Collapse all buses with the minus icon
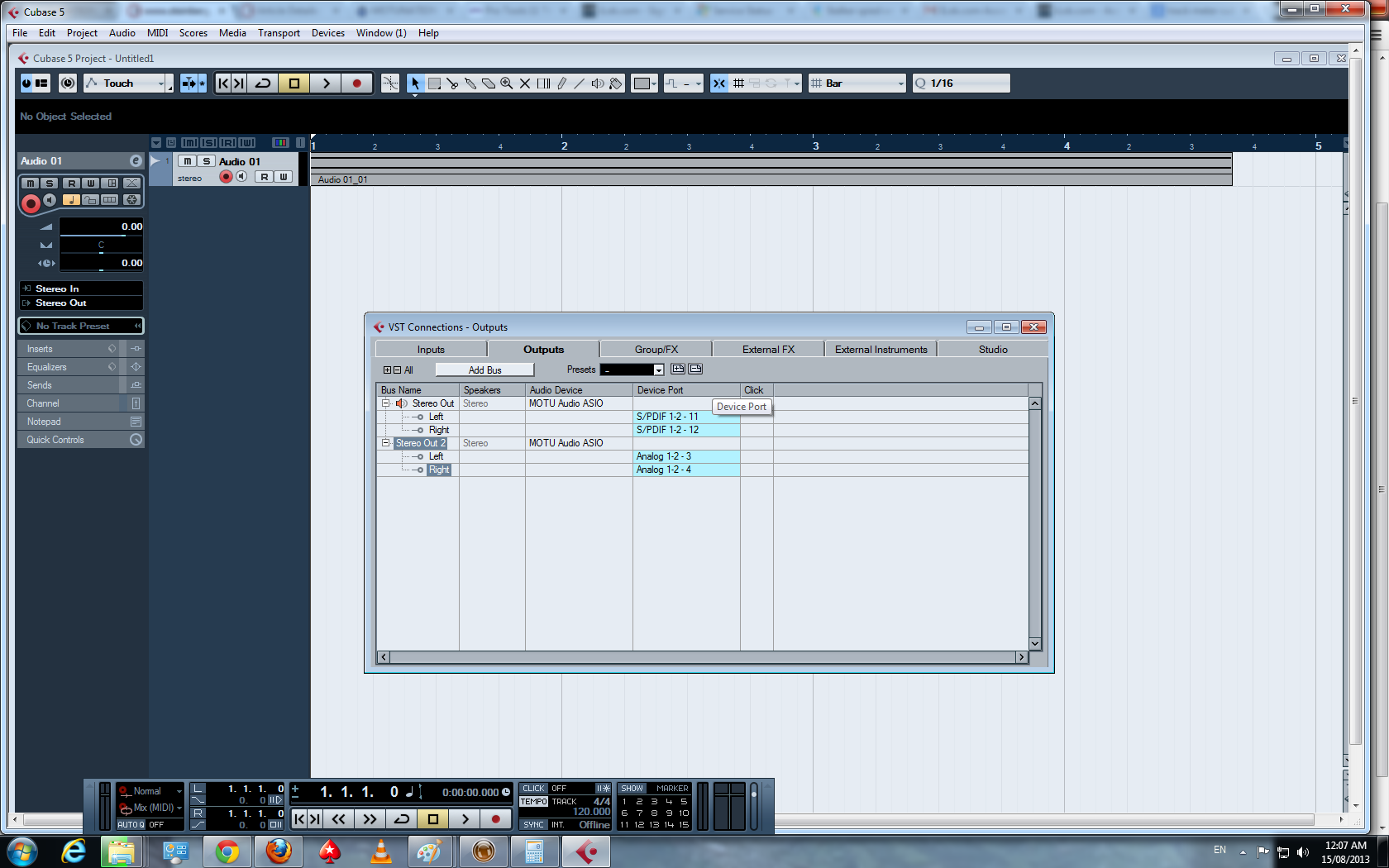Image resolution: width=1389 pixels, height=868 pixels. click(397, 370)
